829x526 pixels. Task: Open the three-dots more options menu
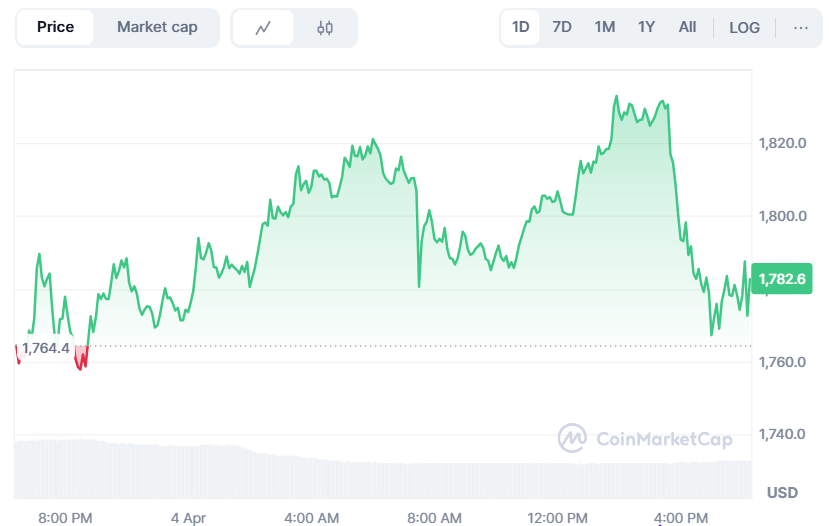[800, 28]
